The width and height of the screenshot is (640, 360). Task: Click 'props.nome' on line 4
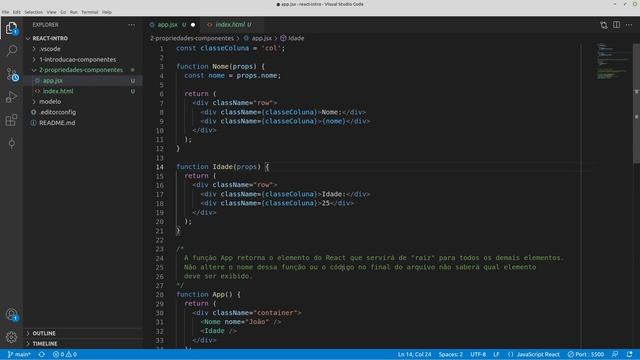257,76
